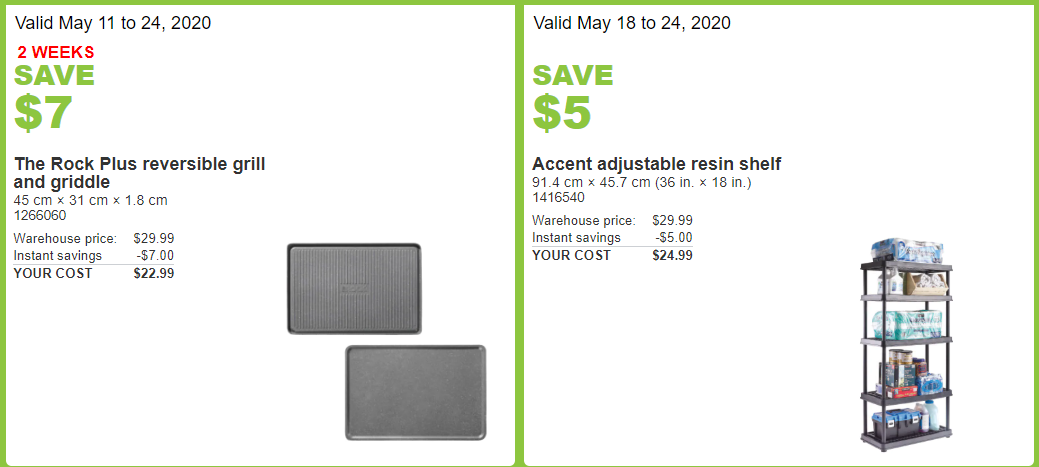Click the -$5.00 instant savings amount
The image size is (1039, 467).
[x=675, y=238]
